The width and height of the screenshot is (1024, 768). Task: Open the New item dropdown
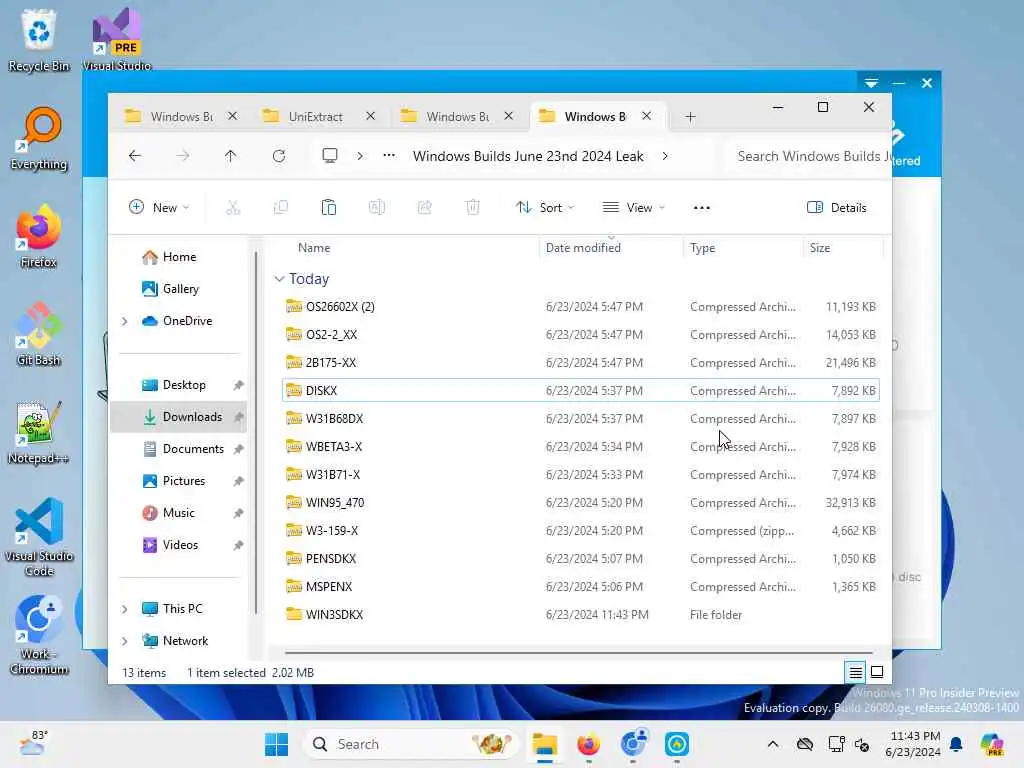159,208
